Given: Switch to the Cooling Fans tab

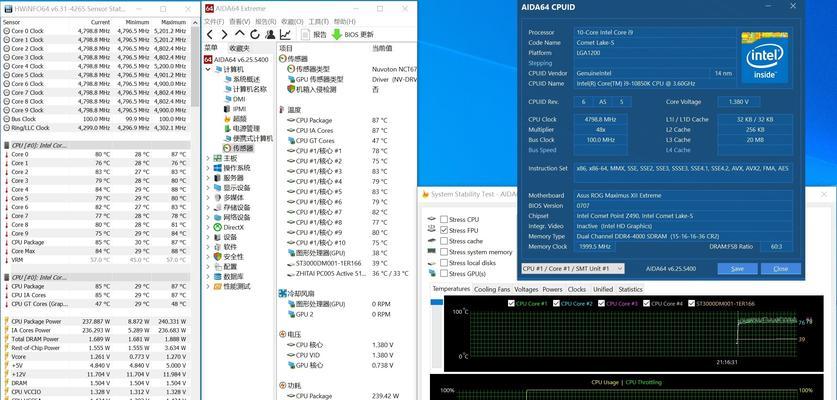Looking at the screenshot, I should [492, 289].
